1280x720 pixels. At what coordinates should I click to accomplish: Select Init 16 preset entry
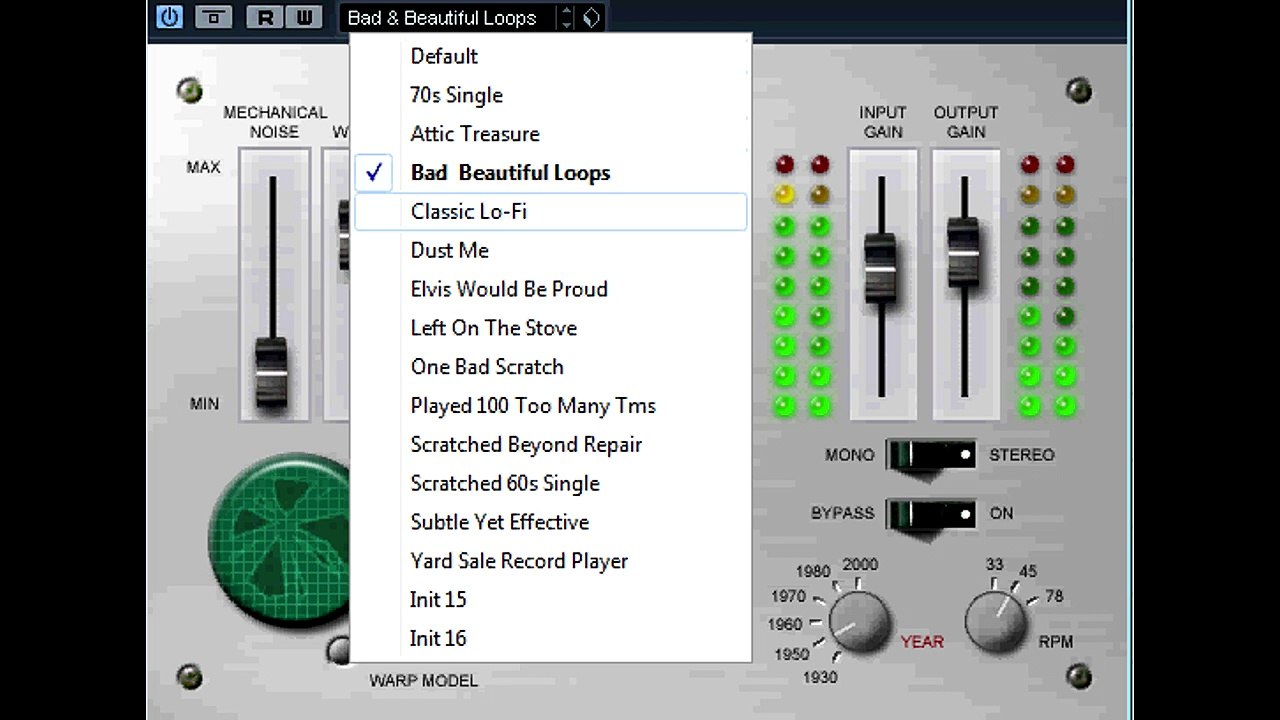point(550,638)
